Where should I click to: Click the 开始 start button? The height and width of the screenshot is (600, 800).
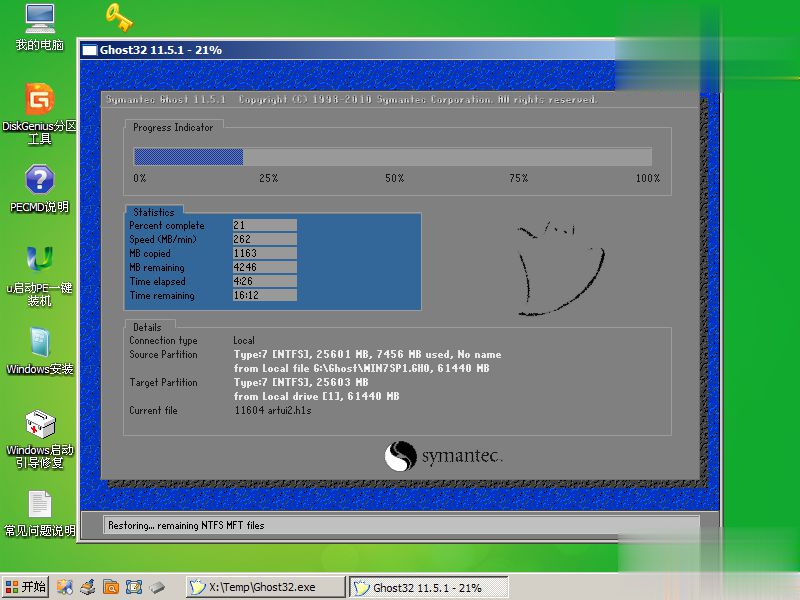[x=26, y=587]
